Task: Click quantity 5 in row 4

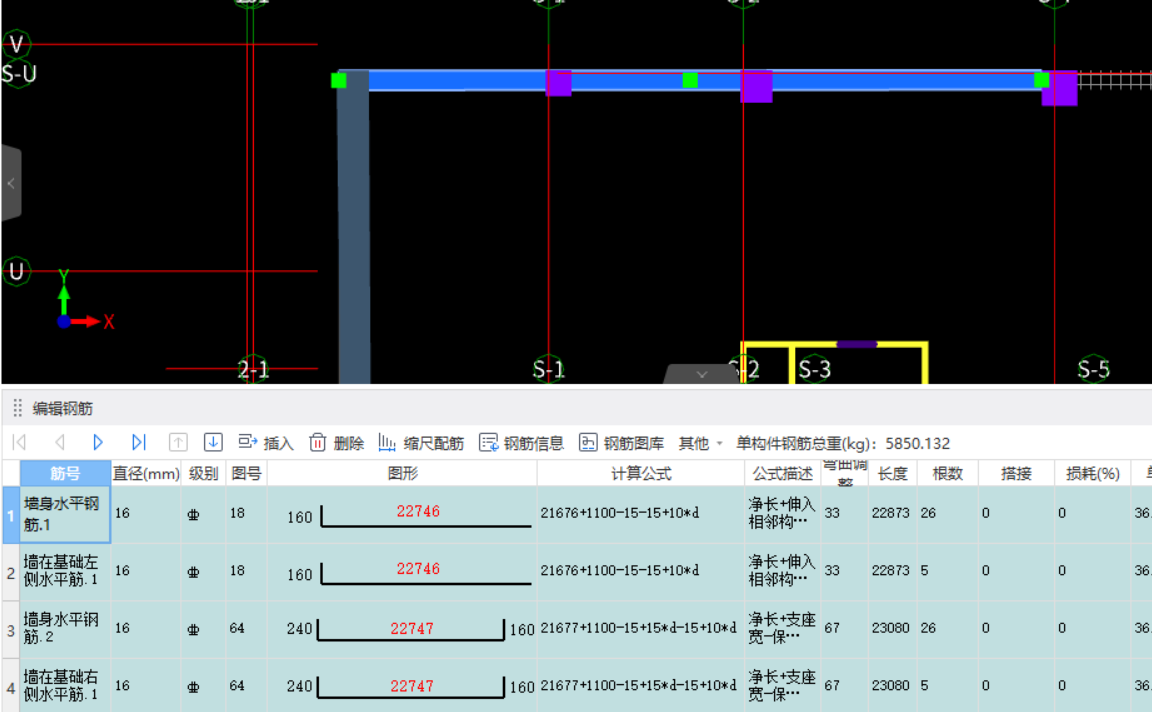Action: (924, 686)
